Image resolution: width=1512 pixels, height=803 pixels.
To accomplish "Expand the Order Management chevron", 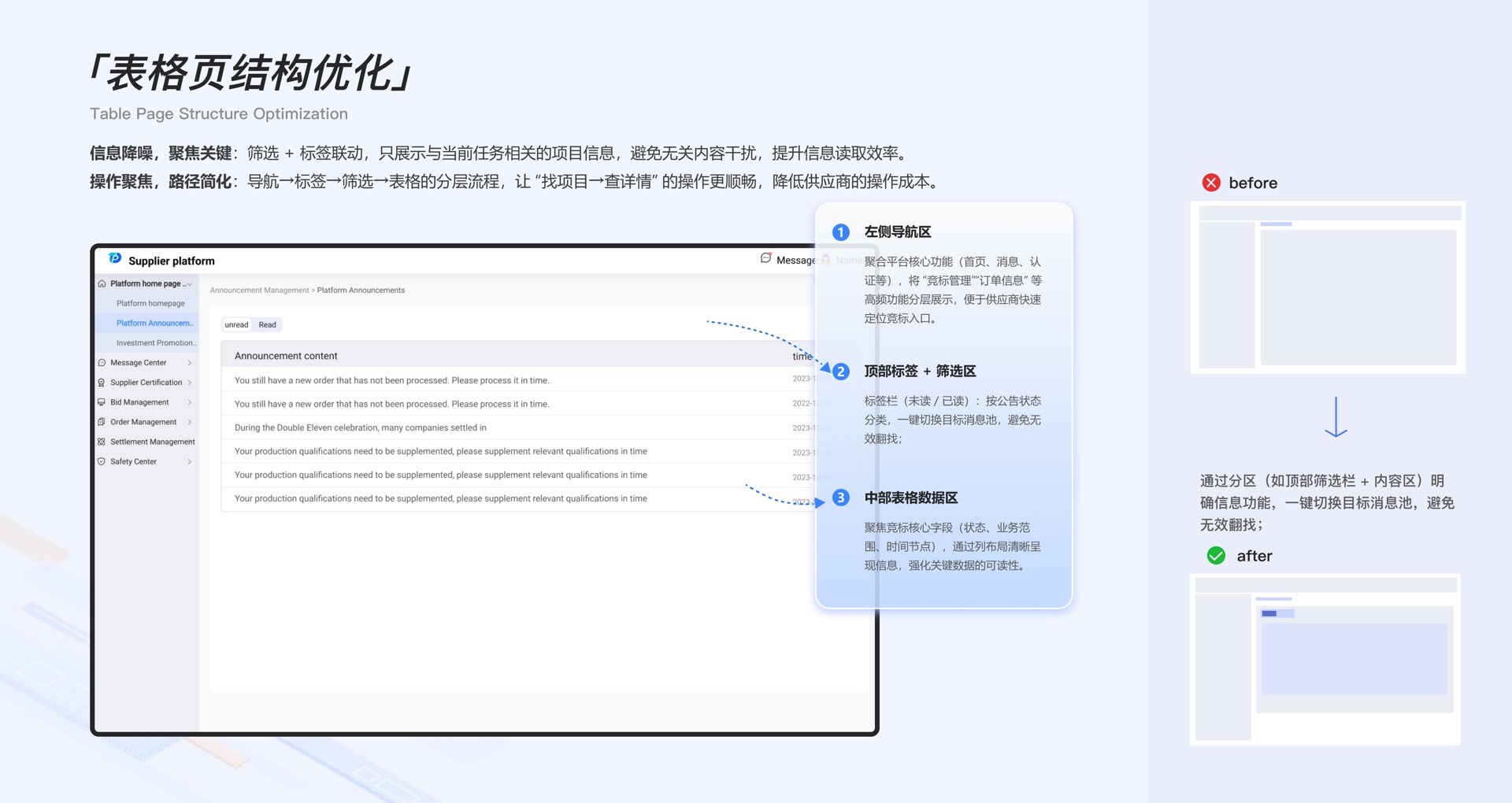I will pos(190,422).
